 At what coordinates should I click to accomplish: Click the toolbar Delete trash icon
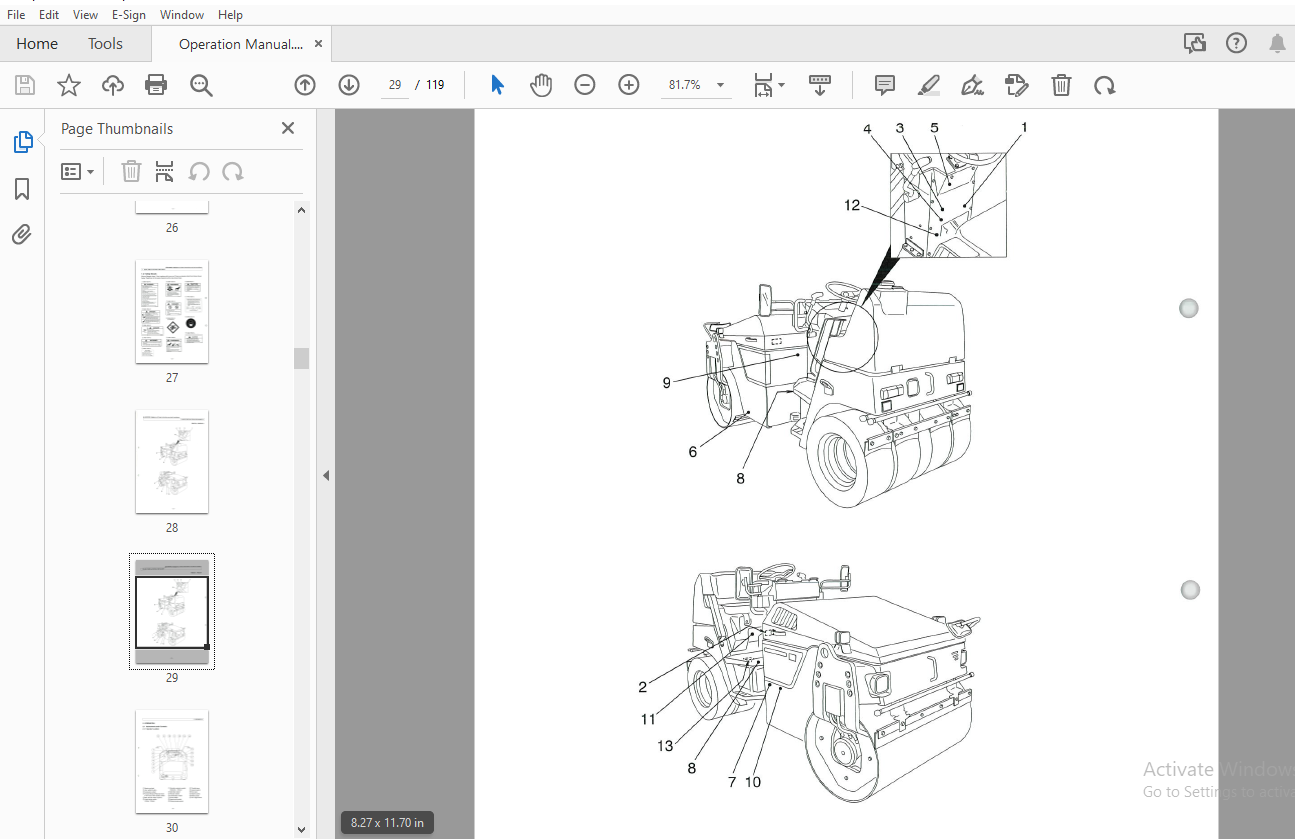pyautogui.click(x=1062, y=85)
